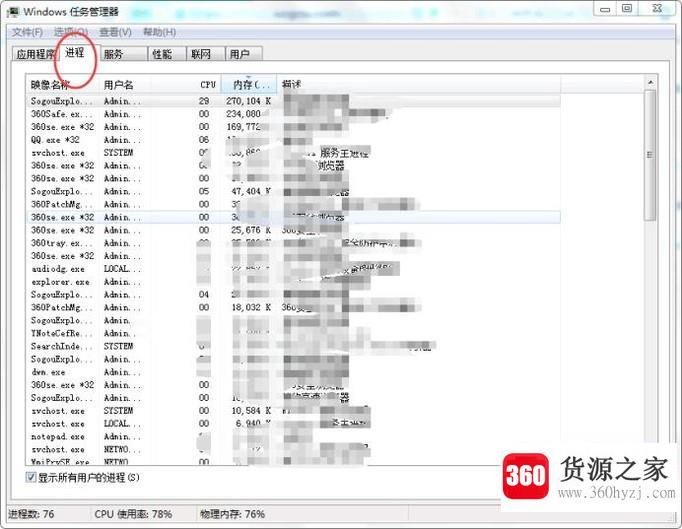Toggle 显示所有用户的进程 checkbox

pos(31,477)
